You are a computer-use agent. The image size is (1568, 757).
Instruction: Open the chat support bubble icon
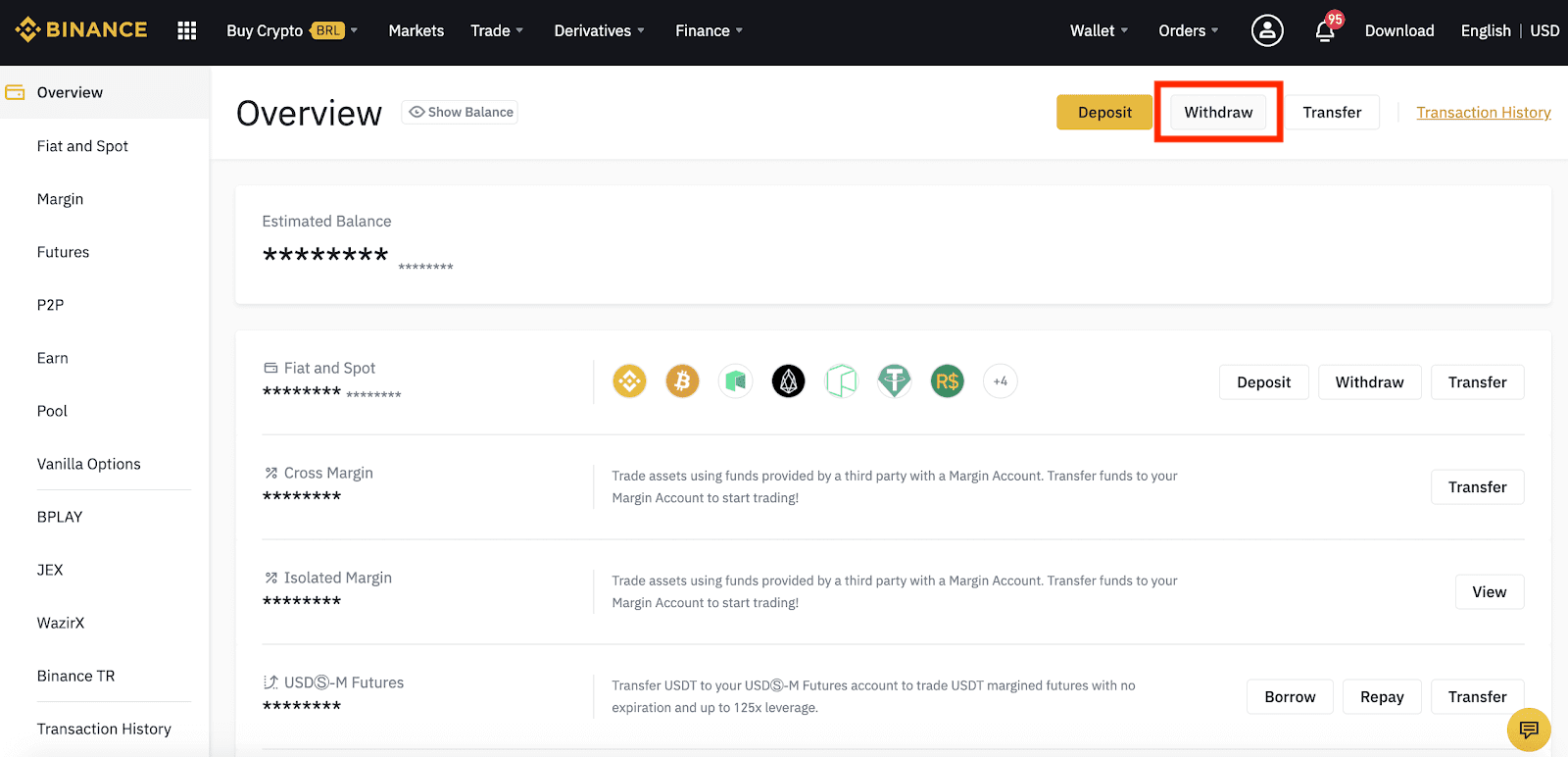[1528, 730]
